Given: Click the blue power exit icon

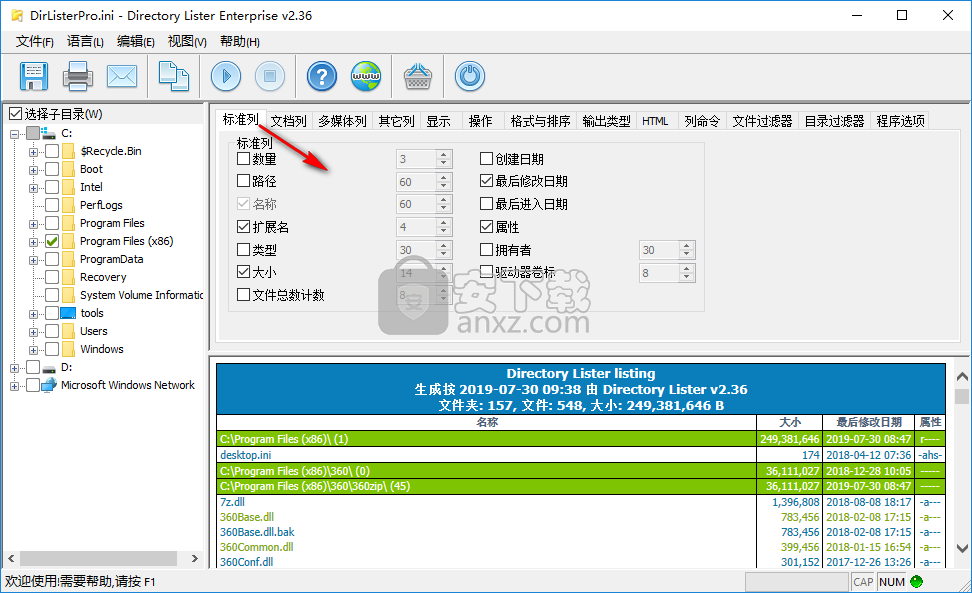Looking at the screenshot, I should tap(469, 76).
